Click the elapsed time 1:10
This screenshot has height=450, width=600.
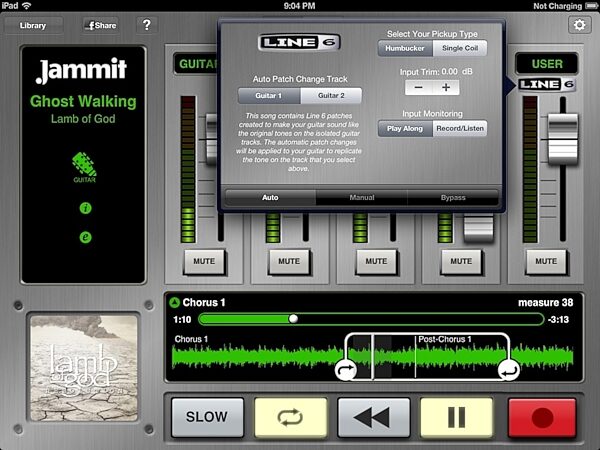pos(182,319)
